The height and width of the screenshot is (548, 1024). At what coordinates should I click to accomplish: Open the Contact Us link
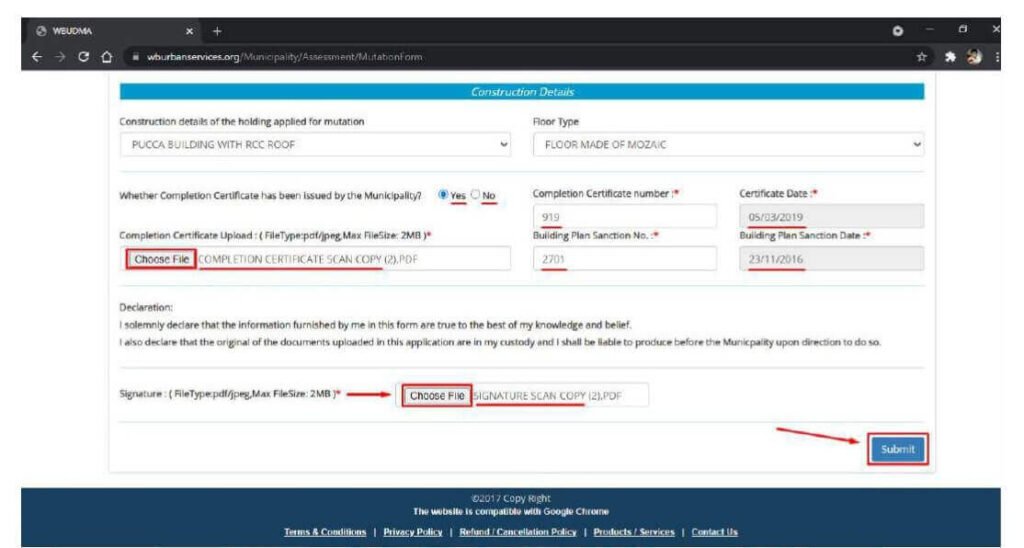(x=714, y=532)
